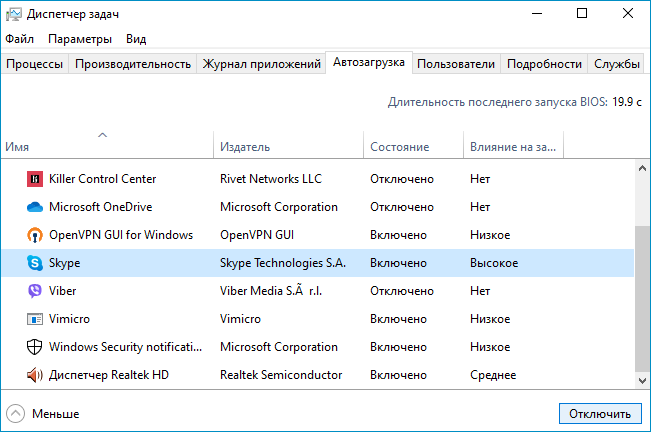Open the Параметры menu
Screen dimensions: 651x432
(80, 39)
